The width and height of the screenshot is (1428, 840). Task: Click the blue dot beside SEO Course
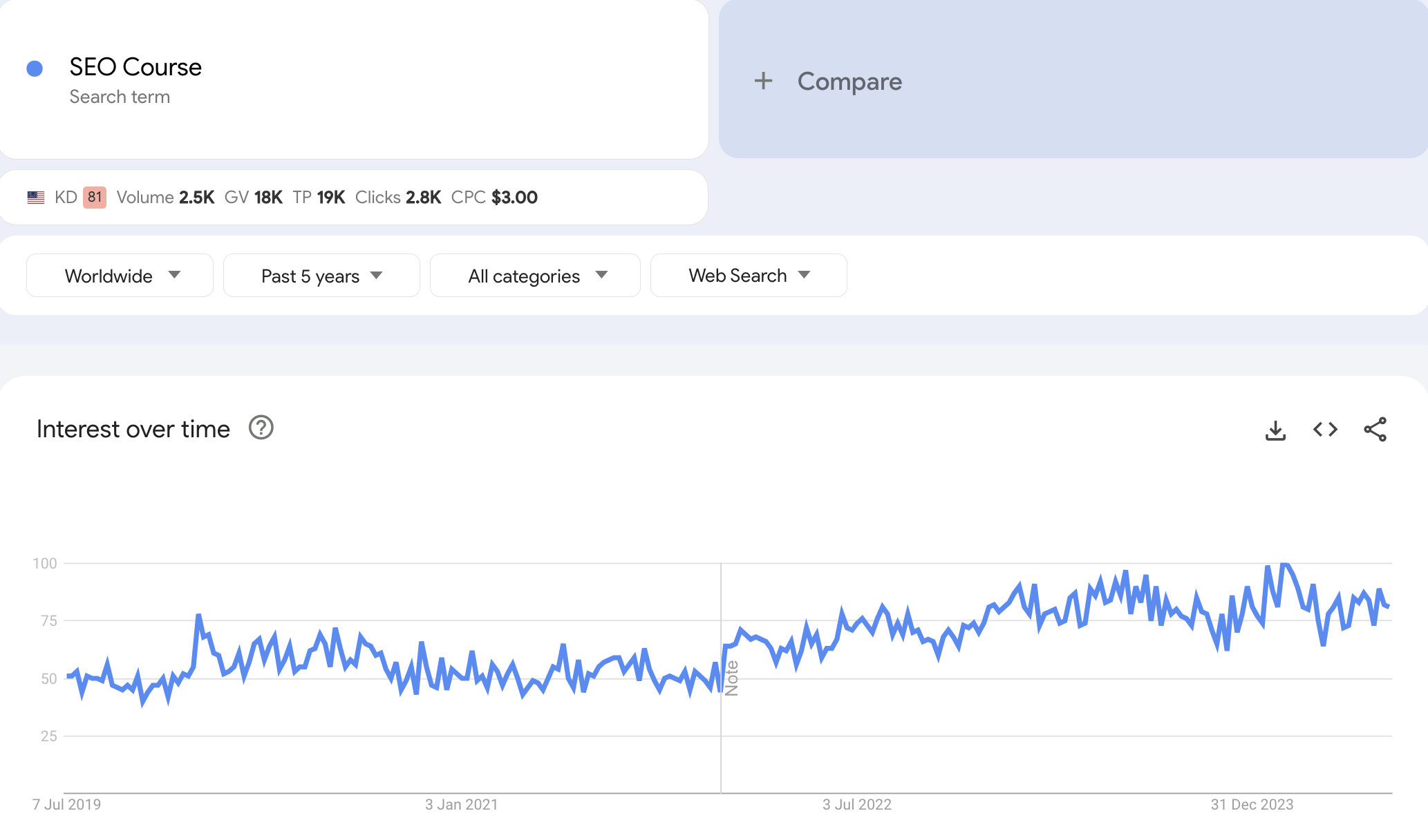click(x=35, y=68)
